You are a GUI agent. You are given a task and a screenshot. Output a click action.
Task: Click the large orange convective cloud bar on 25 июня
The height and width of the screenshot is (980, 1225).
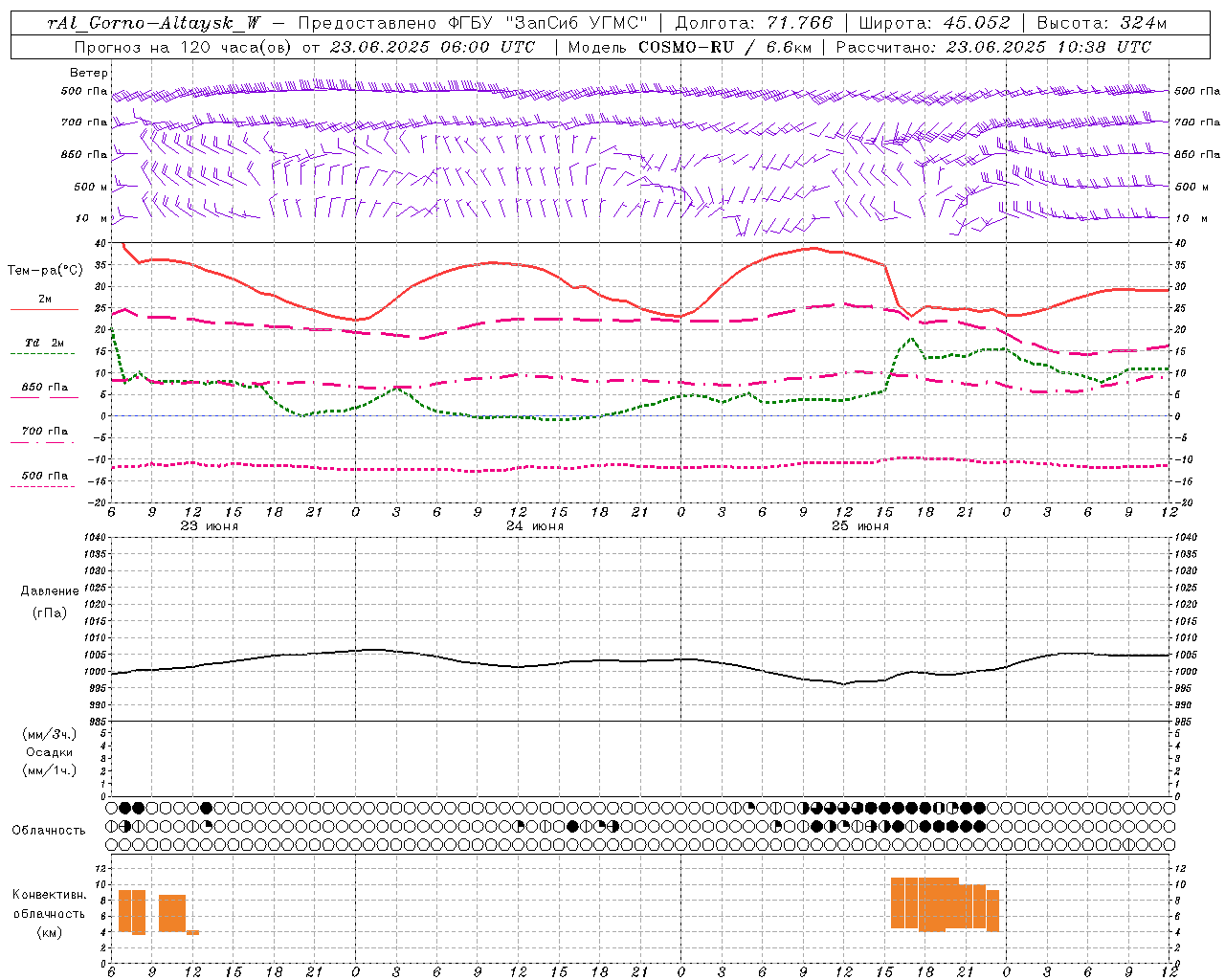945,903
